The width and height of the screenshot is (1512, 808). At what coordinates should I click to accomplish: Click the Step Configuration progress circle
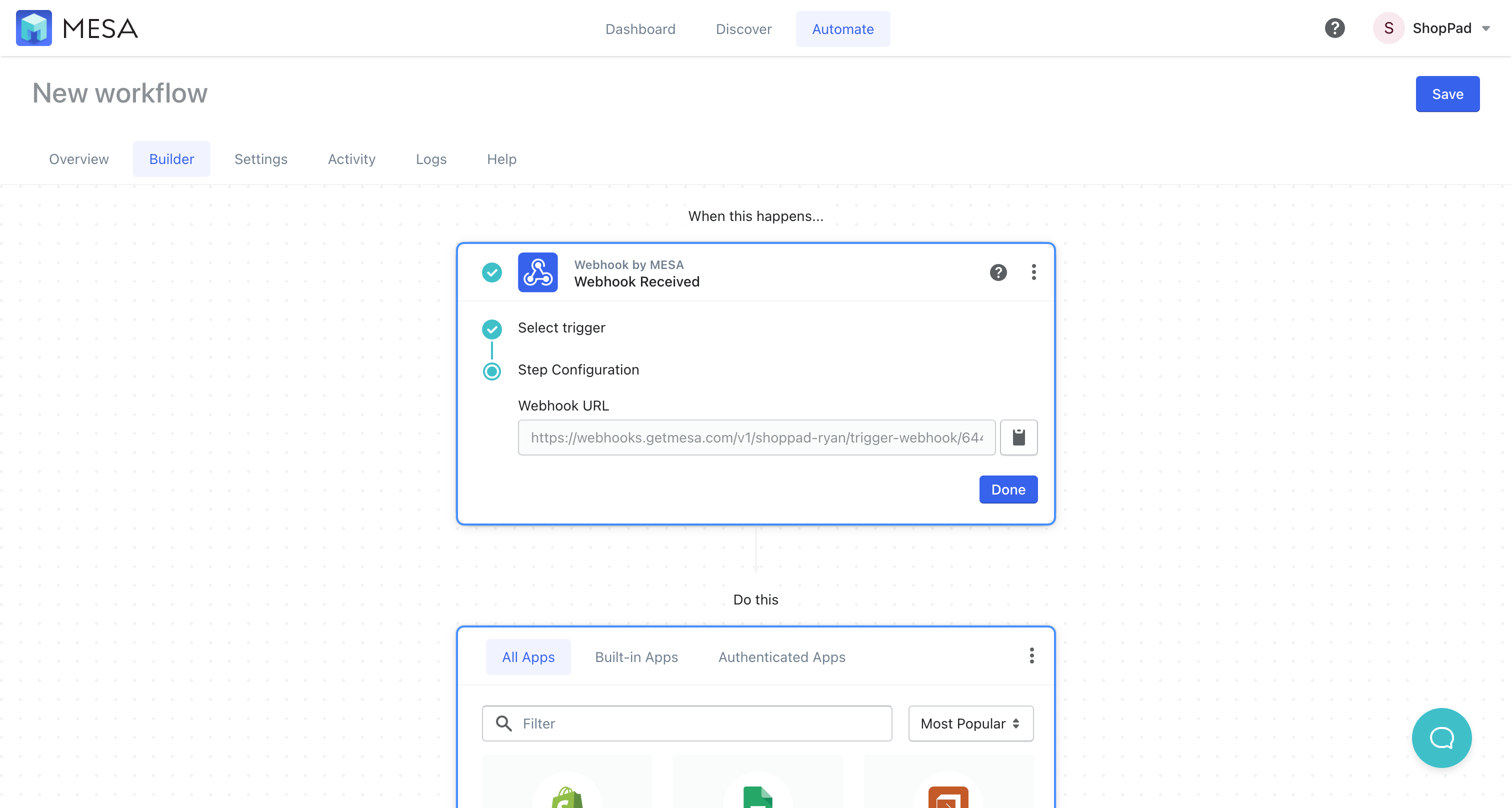[491, 371]
